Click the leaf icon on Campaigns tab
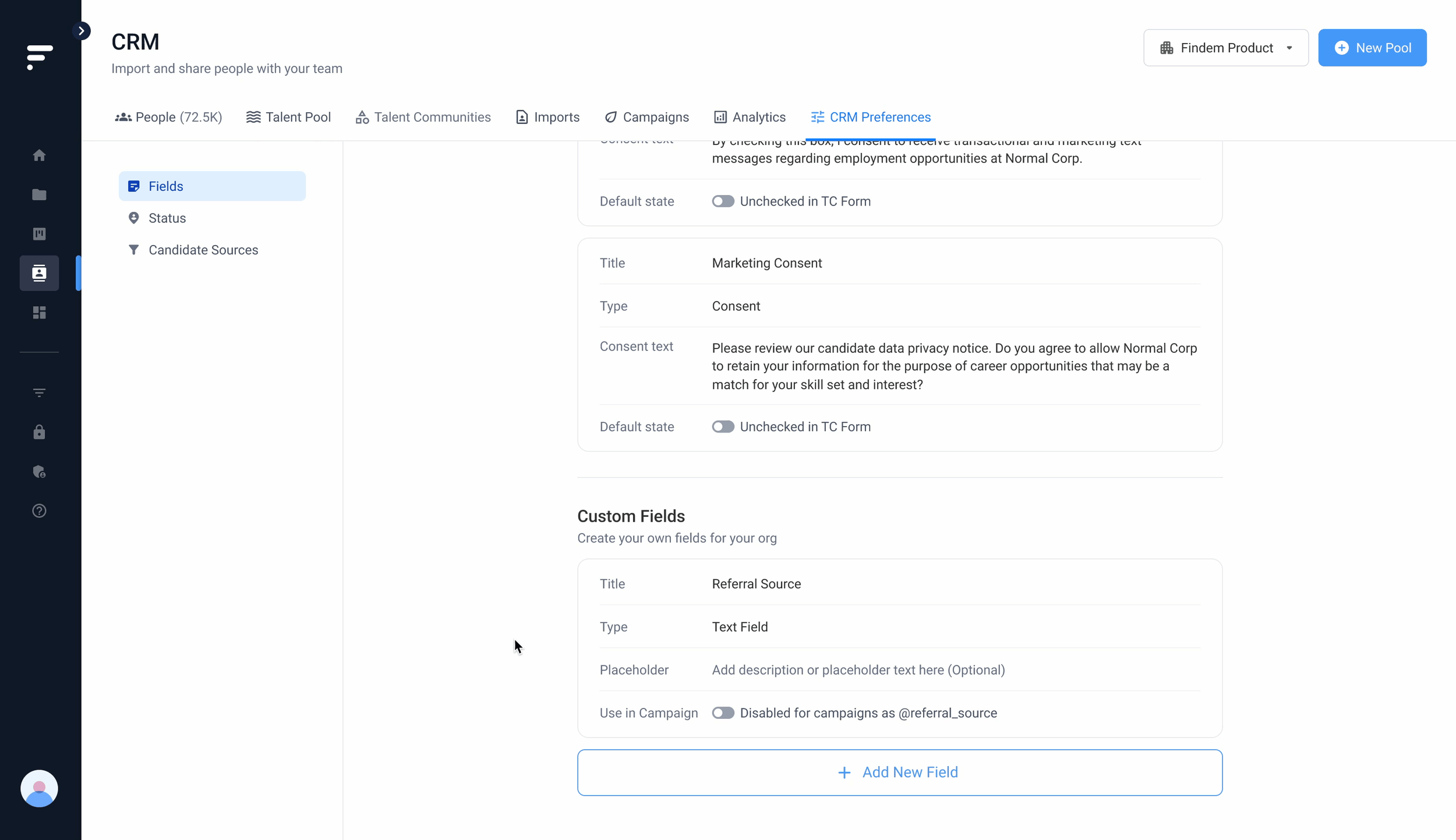This screenshot has height=840, width=1456. [x=610, y=118]
